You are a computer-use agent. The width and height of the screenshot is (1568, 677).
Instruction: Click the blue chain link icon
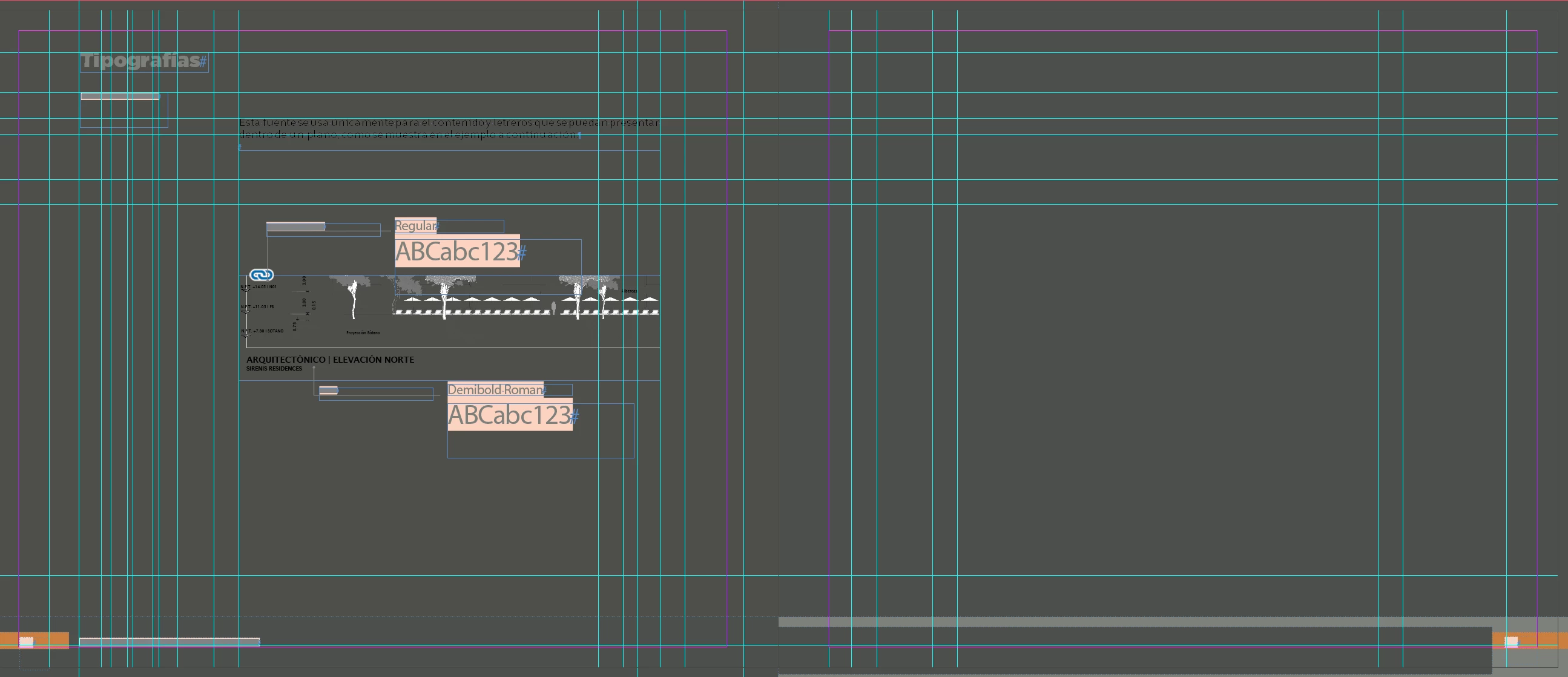coord(261,275)
